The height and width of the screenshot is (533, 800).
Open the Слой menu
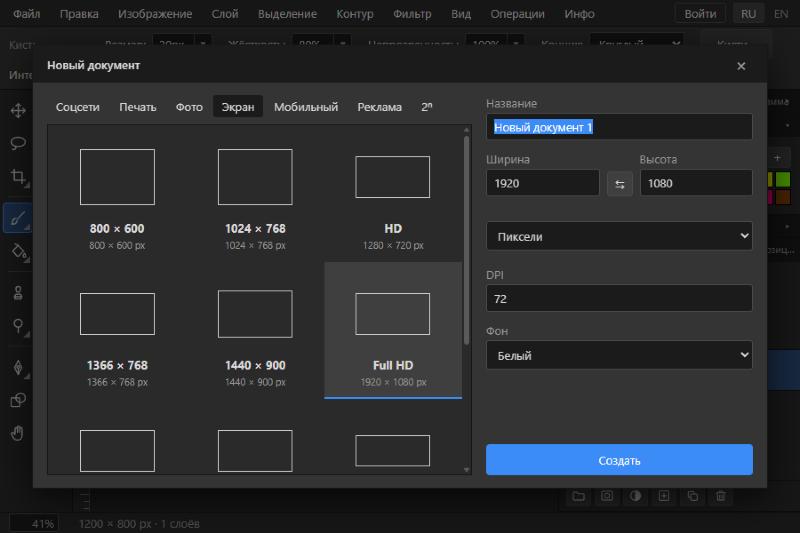click(225, 14)
